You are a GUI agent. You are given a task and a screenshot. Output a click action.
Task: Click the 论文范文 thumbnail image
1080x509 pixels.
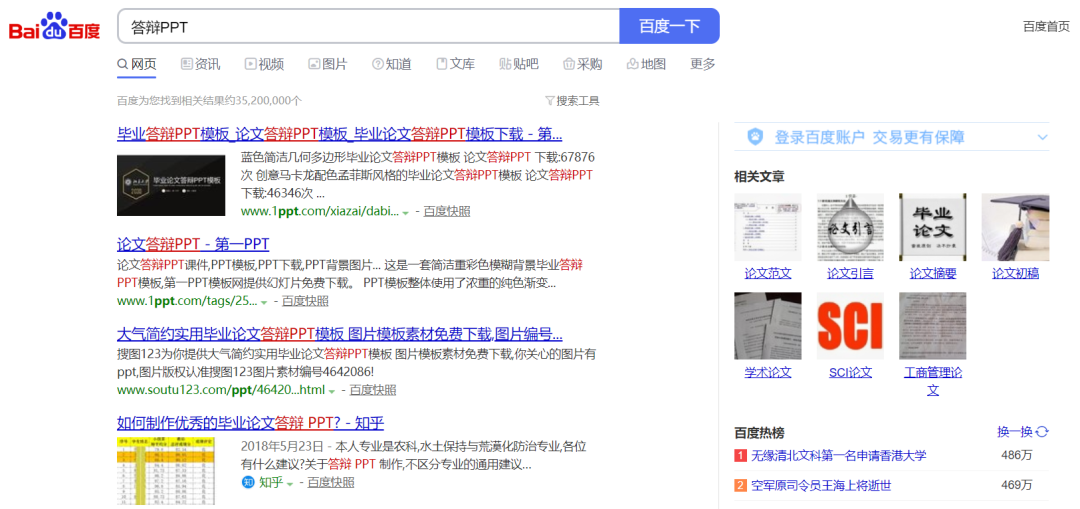click(x=768, y=227)
